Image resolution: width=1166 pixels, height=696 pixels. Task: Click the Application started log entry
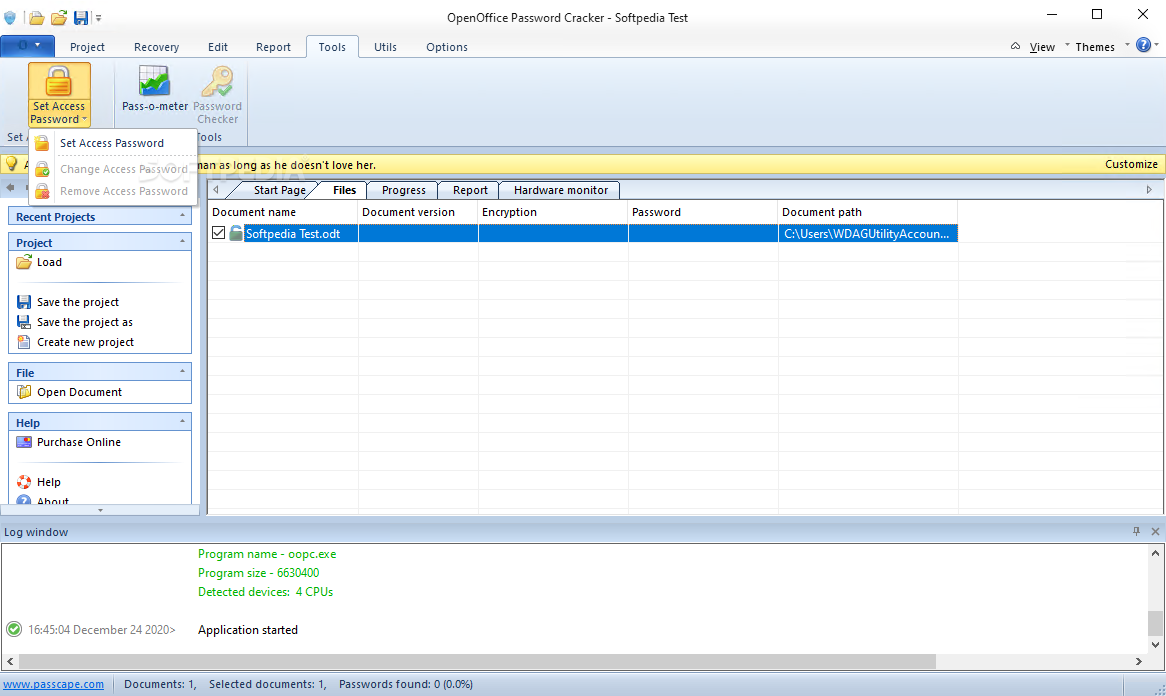pyautogui.click(x=248, y=630)
